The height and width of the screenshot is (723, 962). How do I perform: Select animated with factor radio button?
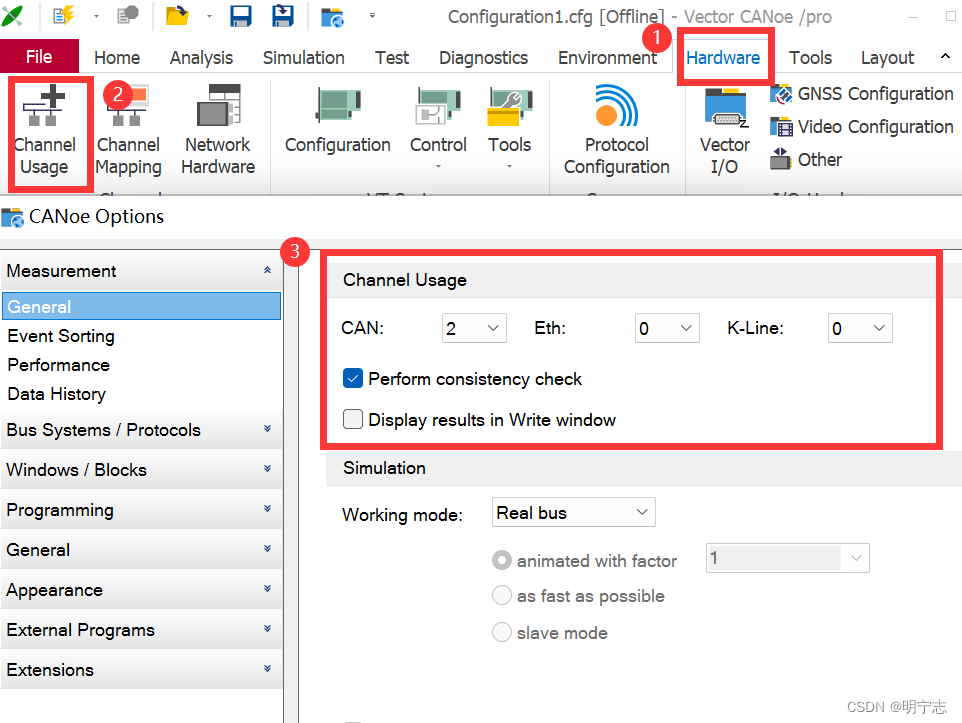[x=502, y=560]
